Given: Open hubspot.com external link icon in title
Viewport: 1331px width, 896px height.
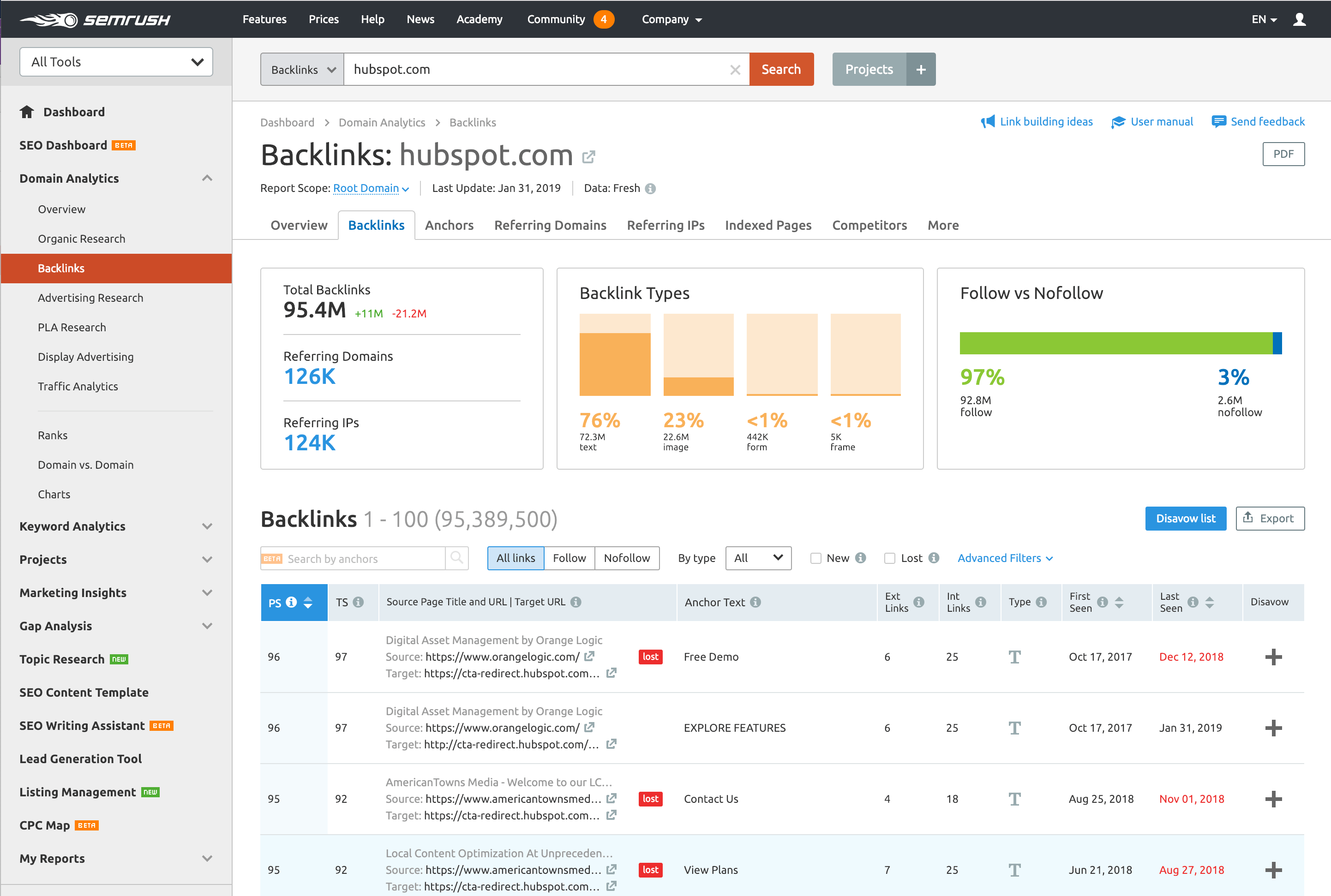Looking at the screenshot, I should click(588, 156).
